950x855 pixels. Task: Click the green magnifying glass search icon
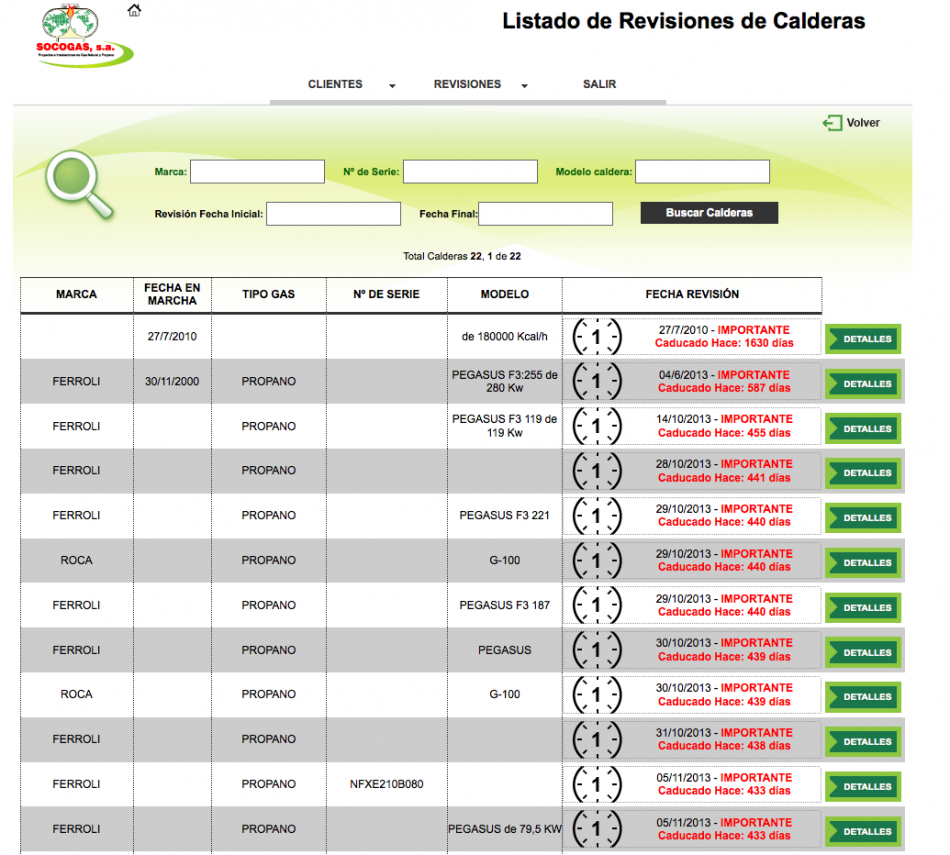(79, 184)
